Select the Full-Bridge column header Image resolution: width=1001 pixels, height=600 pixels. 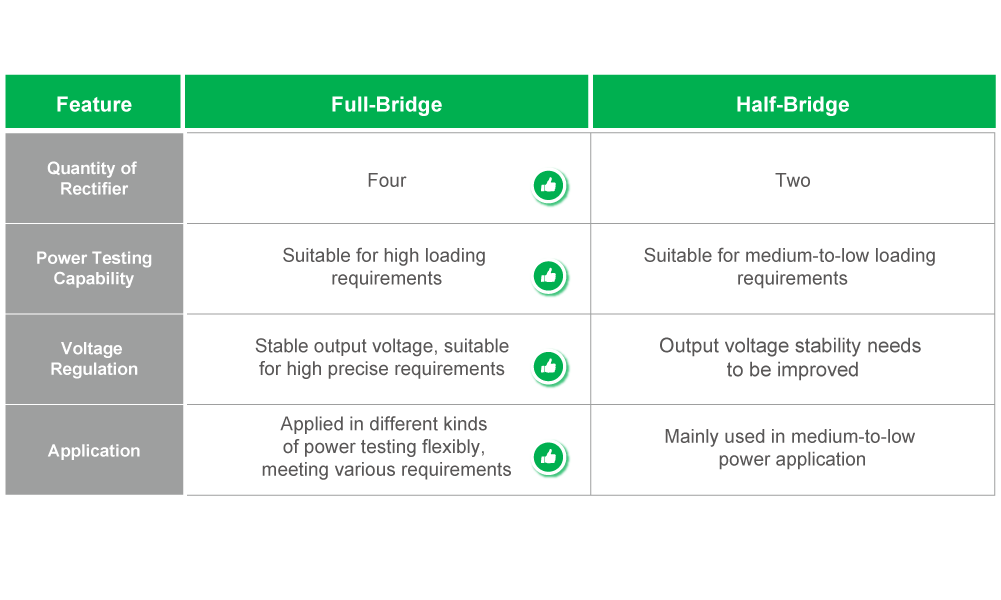386,101
